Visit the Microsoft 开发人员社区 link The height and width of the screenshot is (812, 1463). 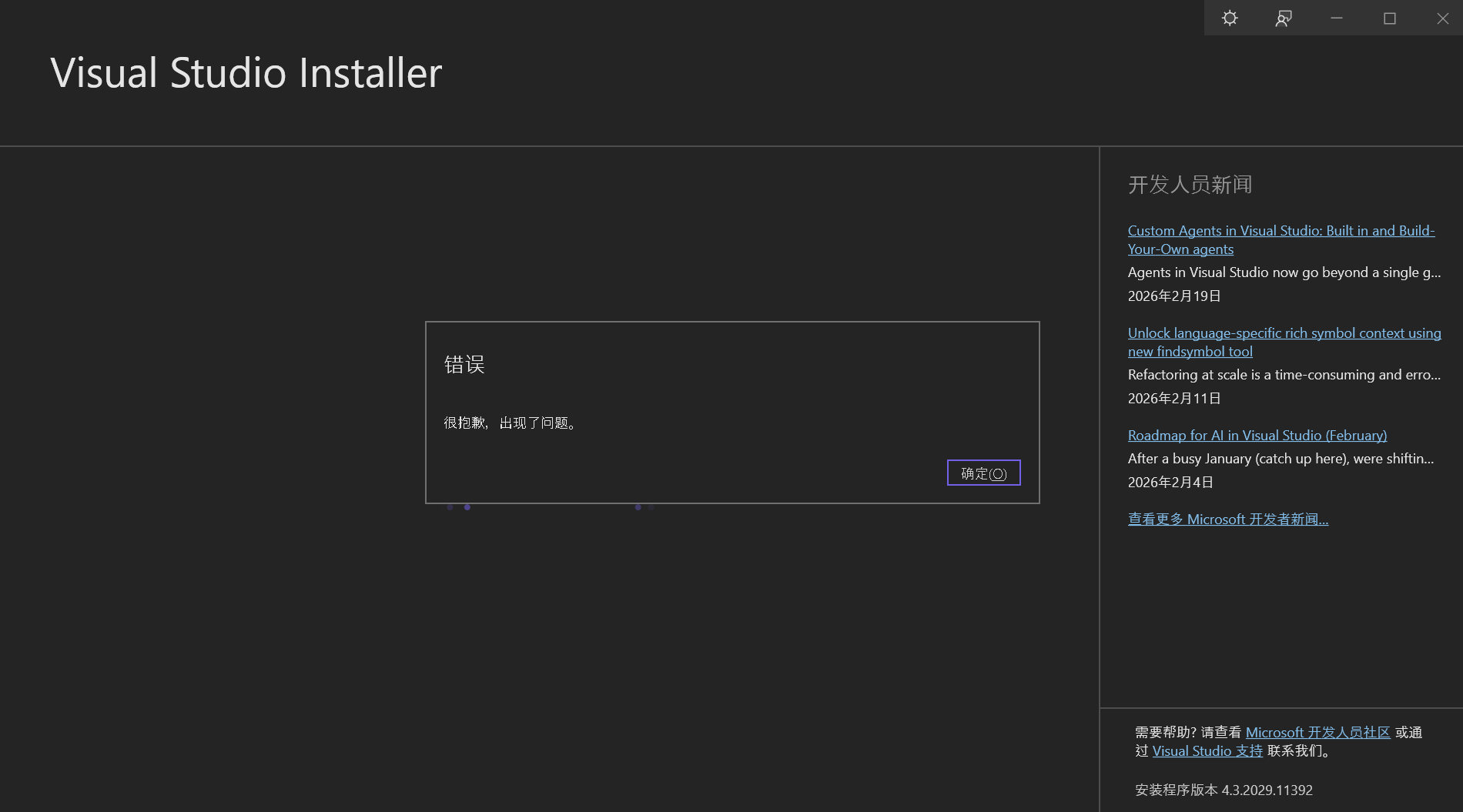[1317, 732]
